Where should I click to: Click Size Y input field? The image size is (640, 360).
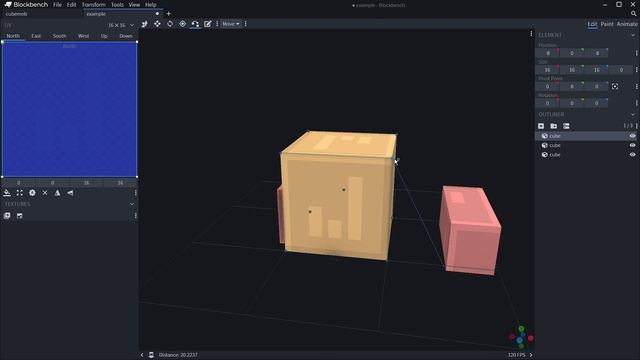(x=572, y=70)
